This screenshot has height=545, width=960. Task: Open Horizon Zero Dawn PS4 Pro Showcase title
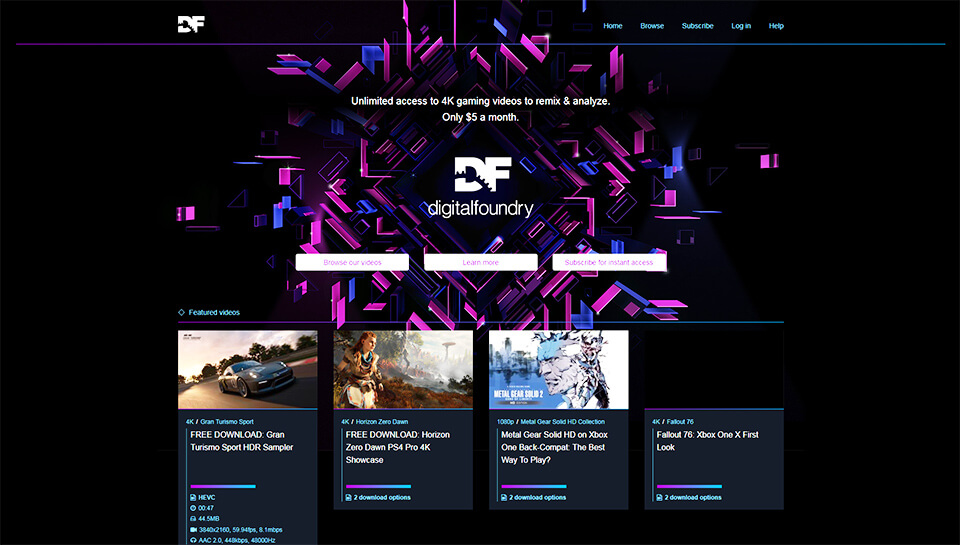click(x=397, y=447)
